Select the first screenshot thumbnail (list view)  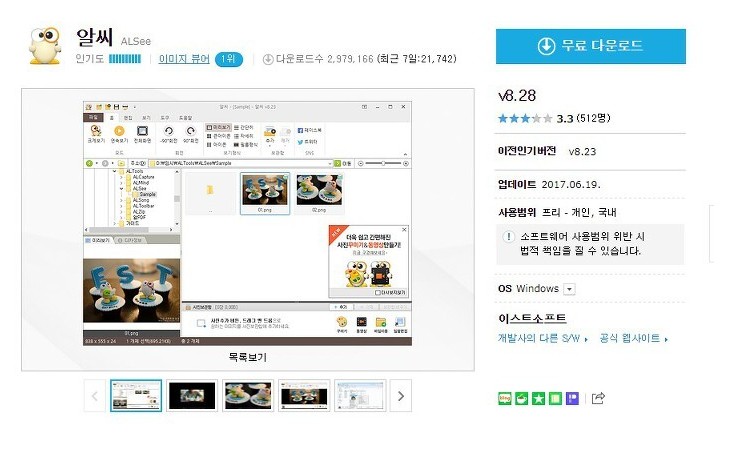pyautogui.click(x=136, y=396)
